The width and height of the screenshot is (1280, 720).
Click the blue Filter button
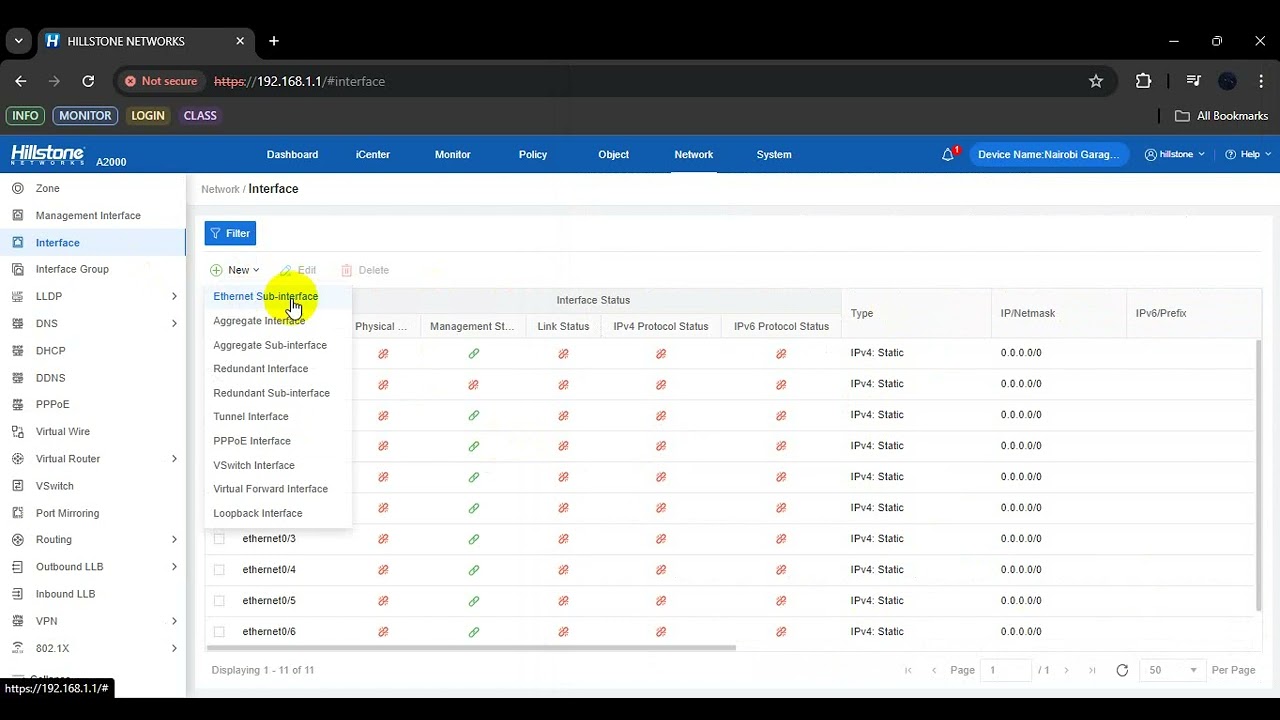(230, 233)
